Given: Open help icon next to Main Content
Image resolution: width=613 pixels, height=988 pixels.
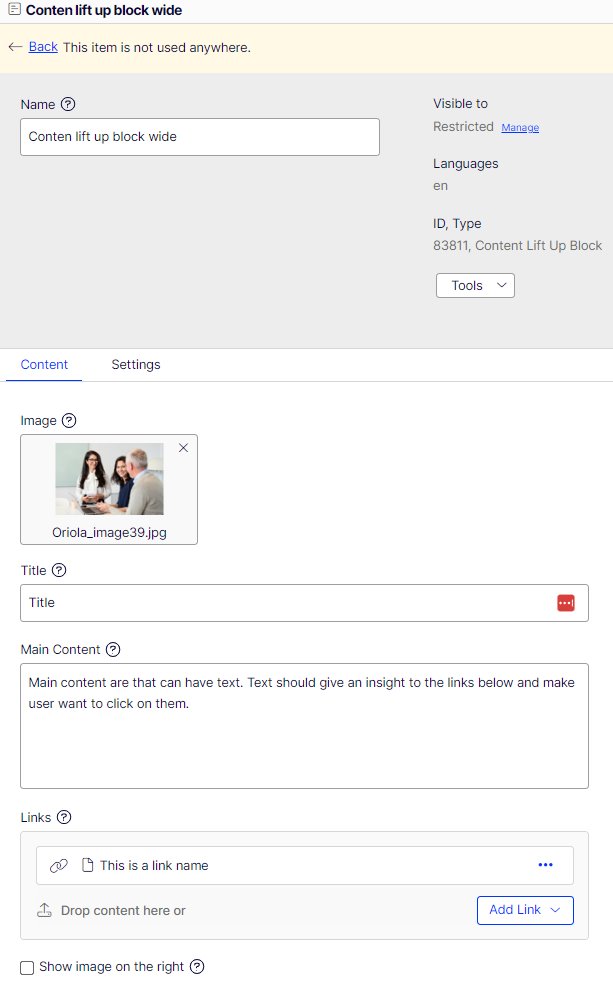Looking at the screenshot, I should (113, 650).
